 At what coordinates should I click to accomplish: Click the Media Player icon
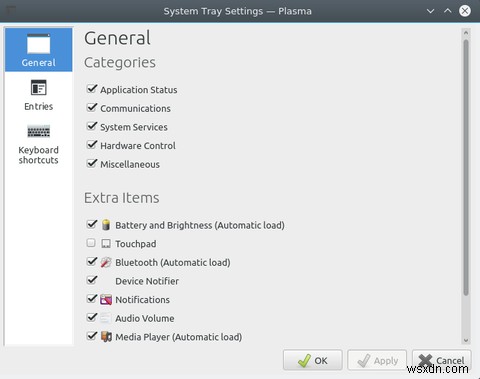point(106,337)
